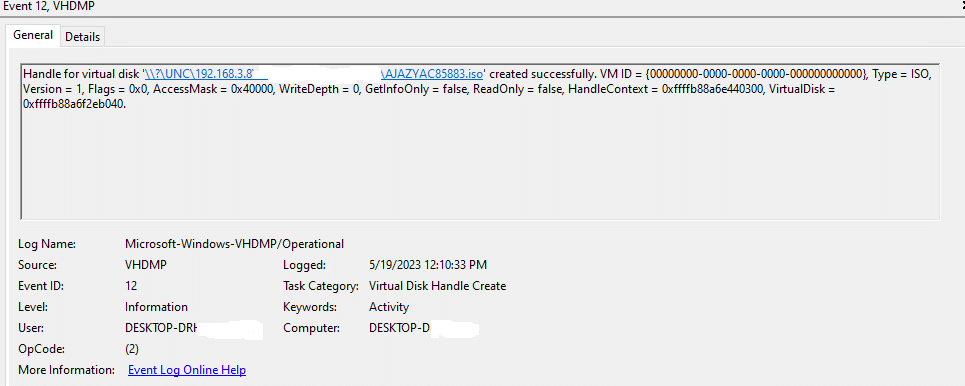Select the Keywords field showing Activity
Viewport: 965px width, 386px height.
(x=389, y=307)
